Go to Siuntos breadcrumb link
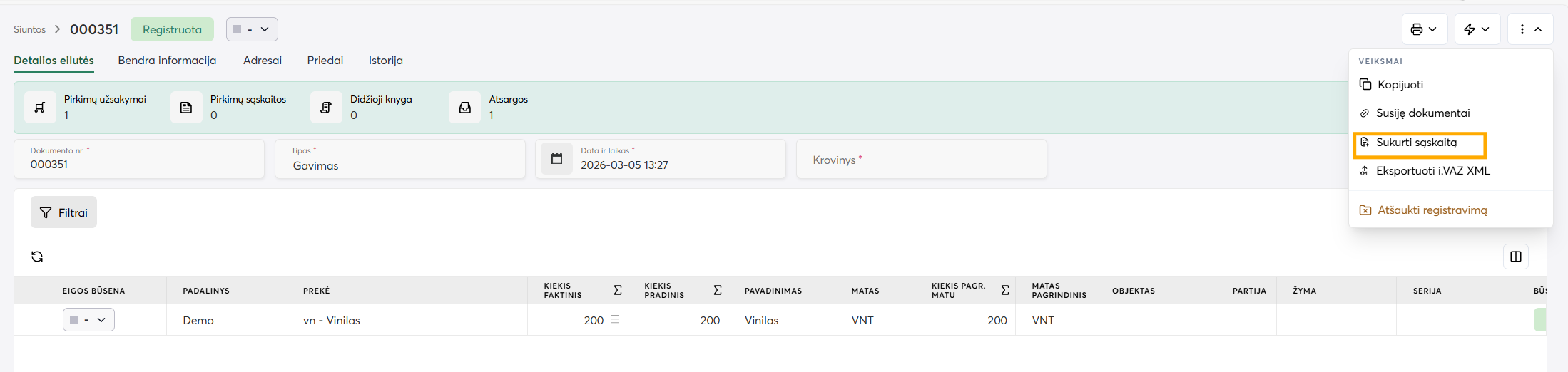 tap(29, 29)
